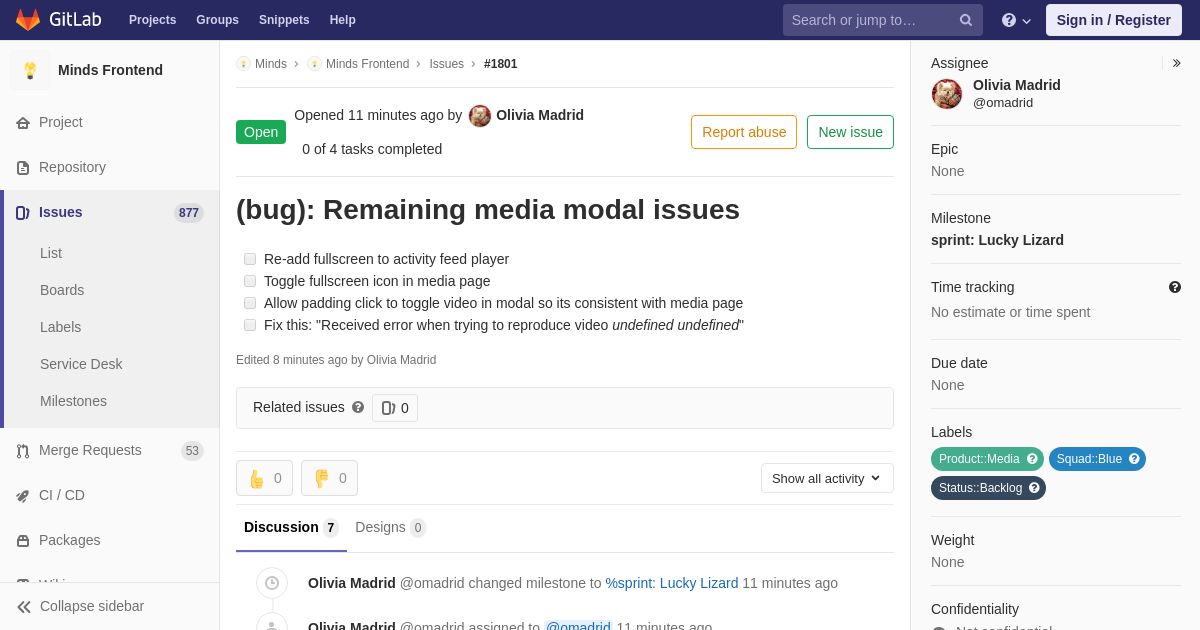Open the Snippets menu

284,20
